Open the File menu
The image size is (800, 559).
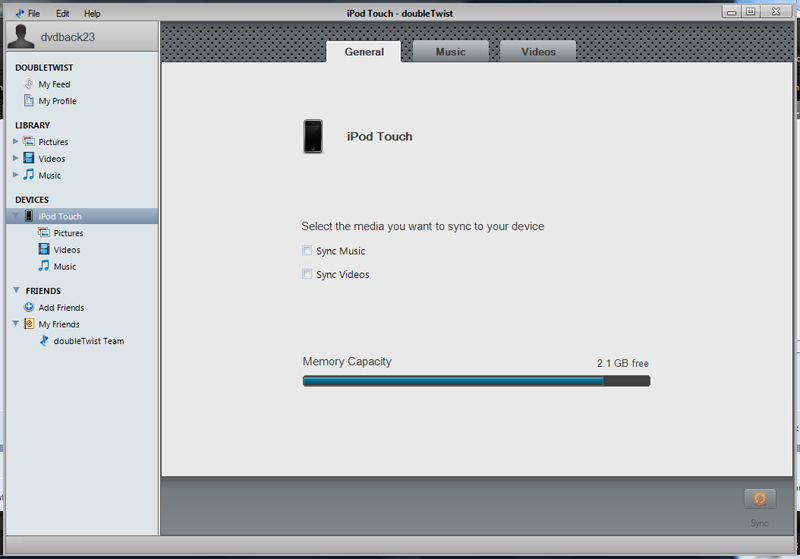[x=34, y=13]
